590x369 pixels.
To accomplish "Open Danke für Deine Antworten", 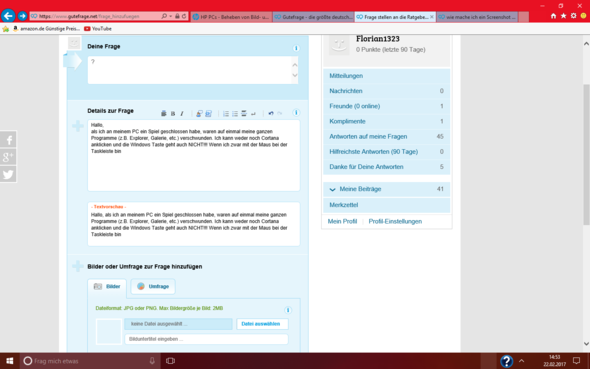I will click(386, 167).
